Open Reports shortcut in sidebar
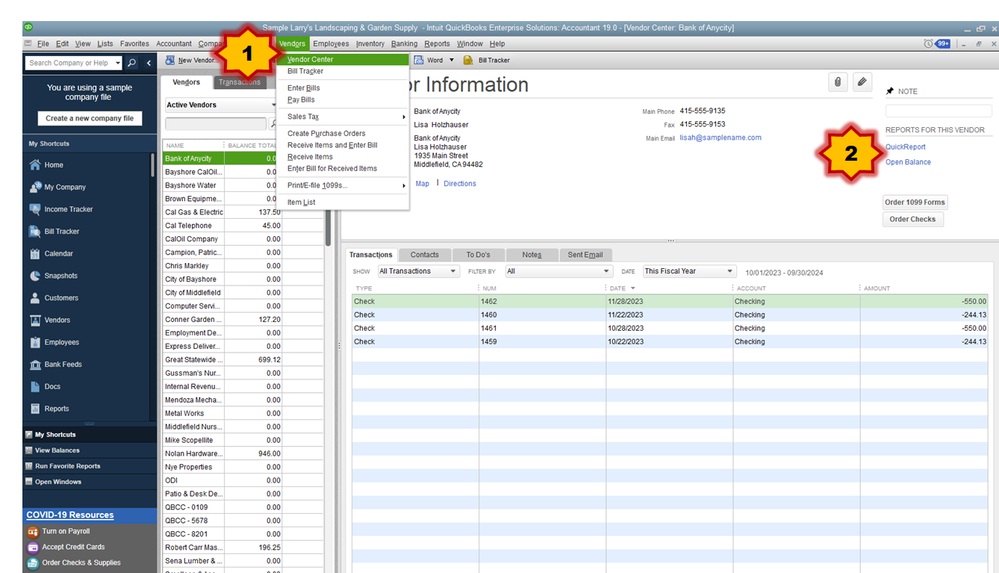This screenshot has width=999, height=573. pyautogui.click(x=56, y=409)
